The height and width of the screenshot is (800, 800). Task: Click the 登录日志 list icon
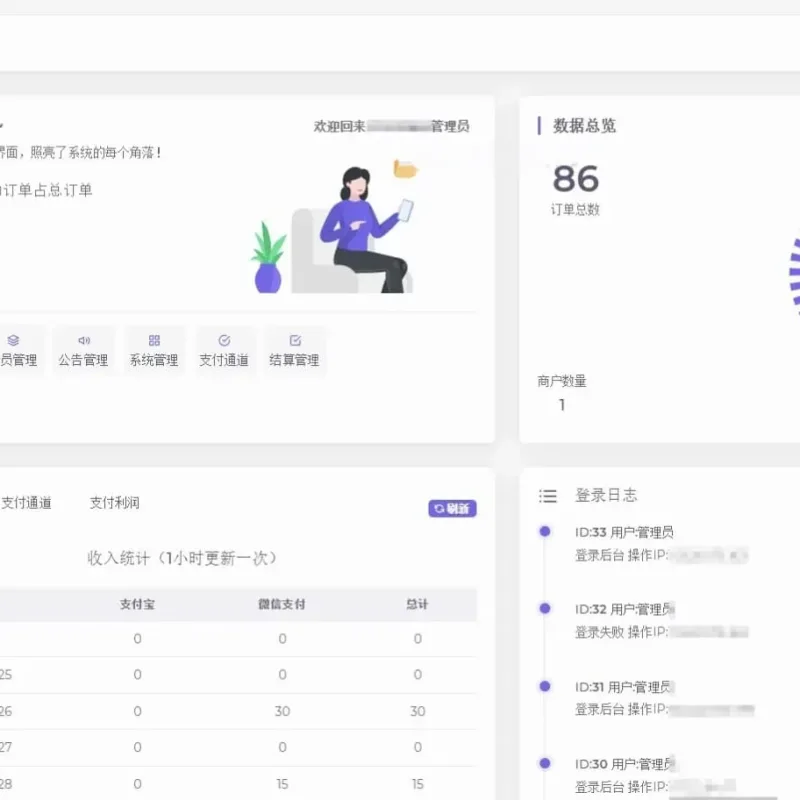547,496
